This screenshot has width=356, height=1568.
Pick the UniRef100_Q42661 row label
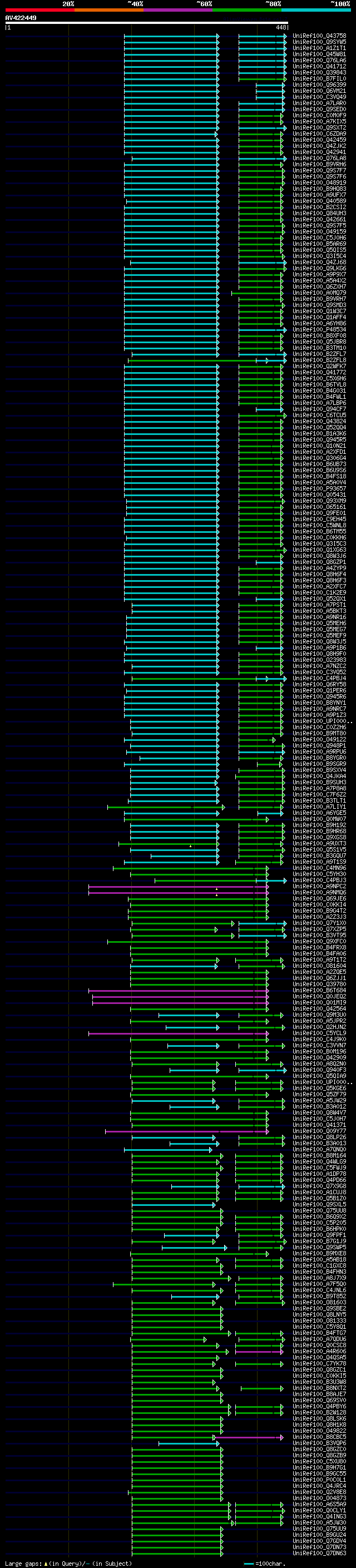point(319,219)
